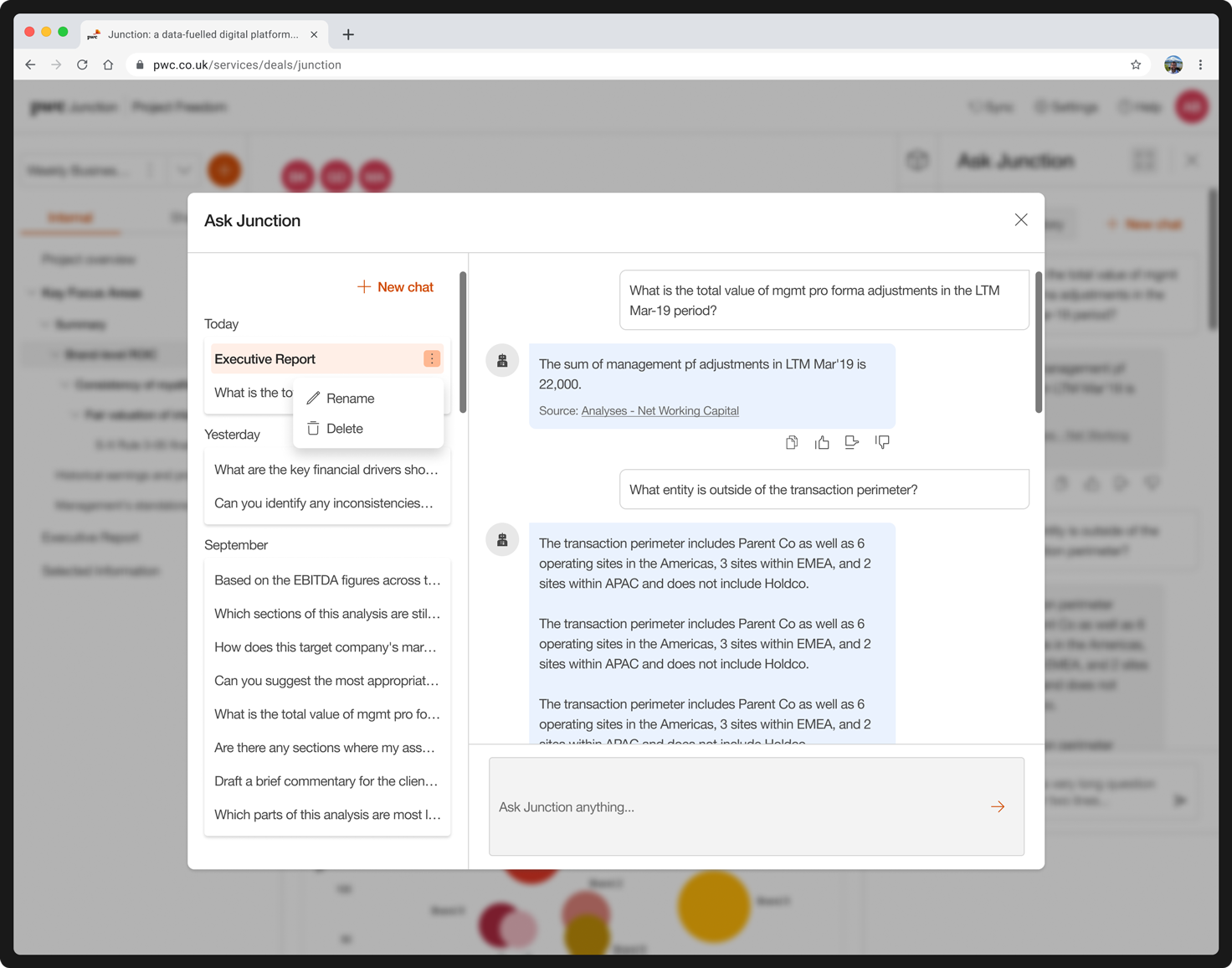Select the Internal tab in the background sidebar
This screenshot has width=1232, height=968.
70,218
